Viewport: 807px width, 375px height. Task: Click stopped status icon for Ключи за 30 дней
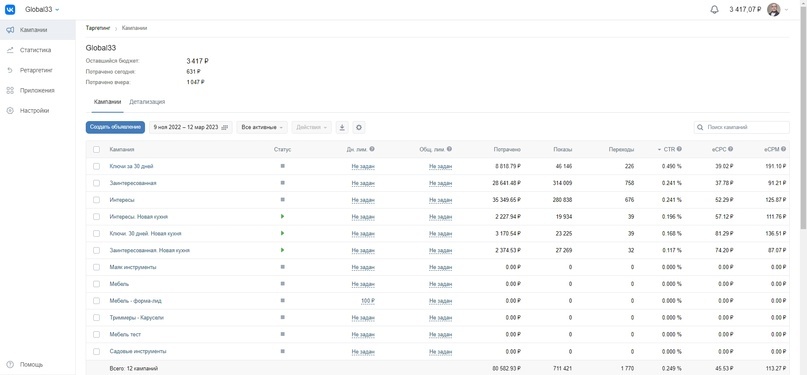click(283, 166)
